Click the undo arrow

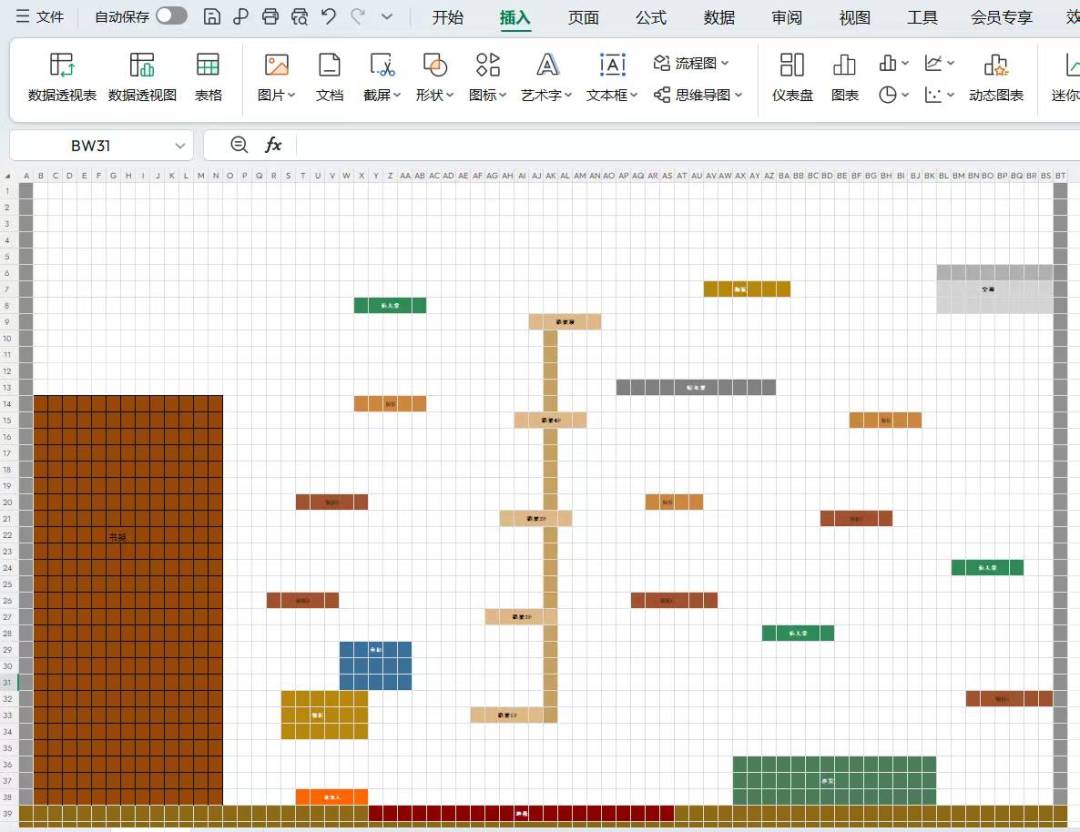[x=329, y=17]
